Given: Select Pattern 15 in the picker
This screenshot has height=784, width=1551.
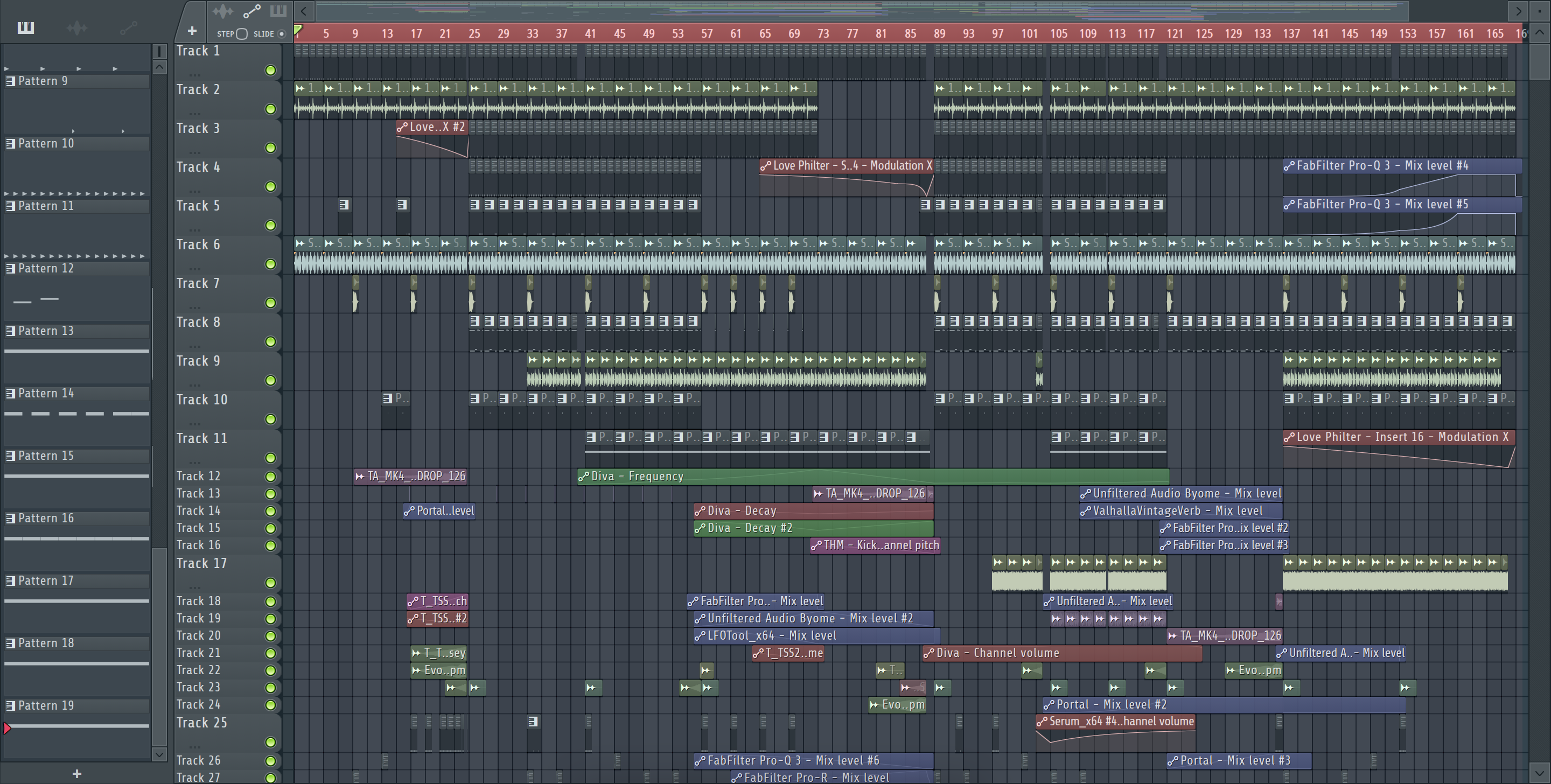Looking at the screenshot, I should [76, 456].
